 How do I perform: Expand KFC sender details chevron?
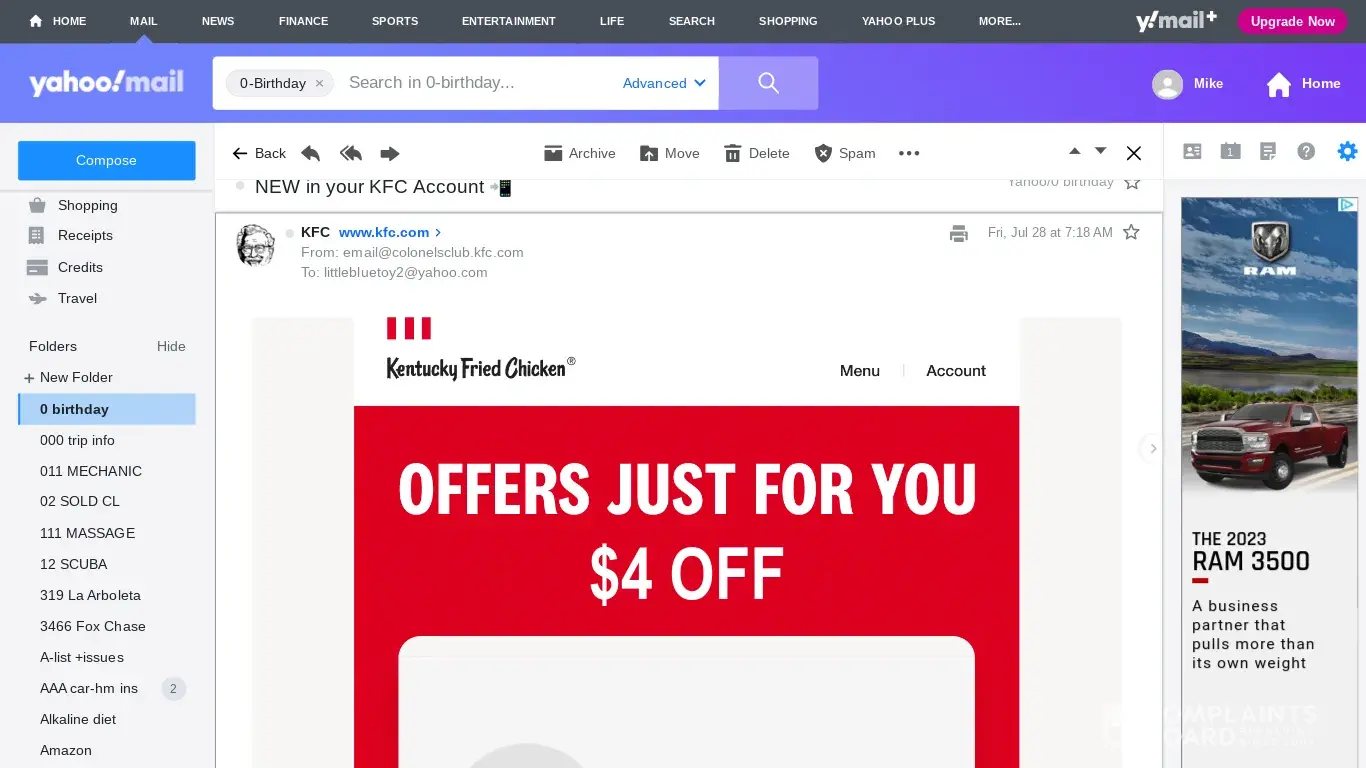coord(438,232)
